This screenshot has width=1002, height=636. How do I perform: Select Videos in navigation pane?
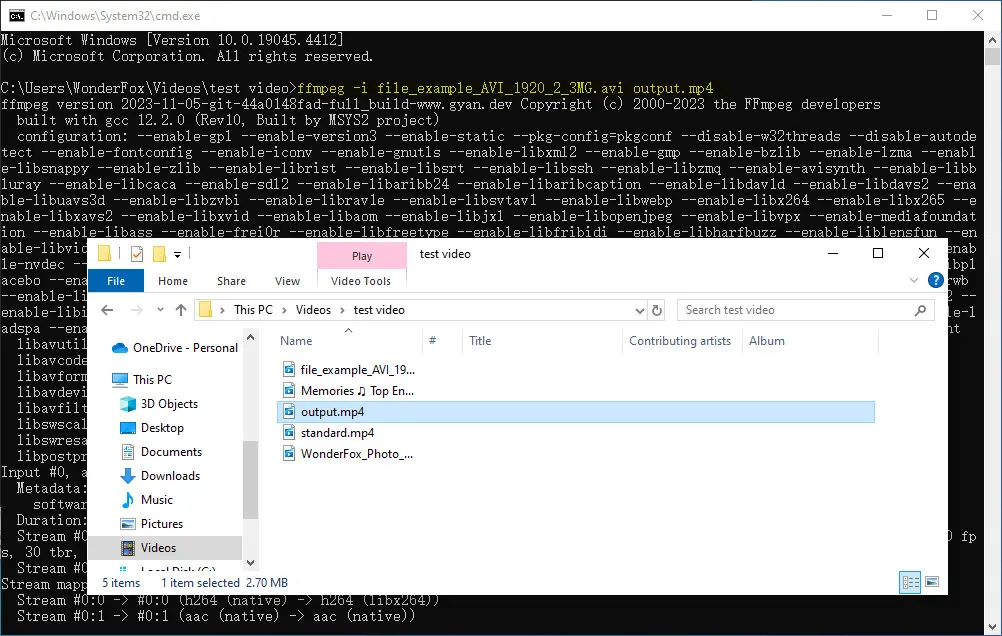coord(158,548)
